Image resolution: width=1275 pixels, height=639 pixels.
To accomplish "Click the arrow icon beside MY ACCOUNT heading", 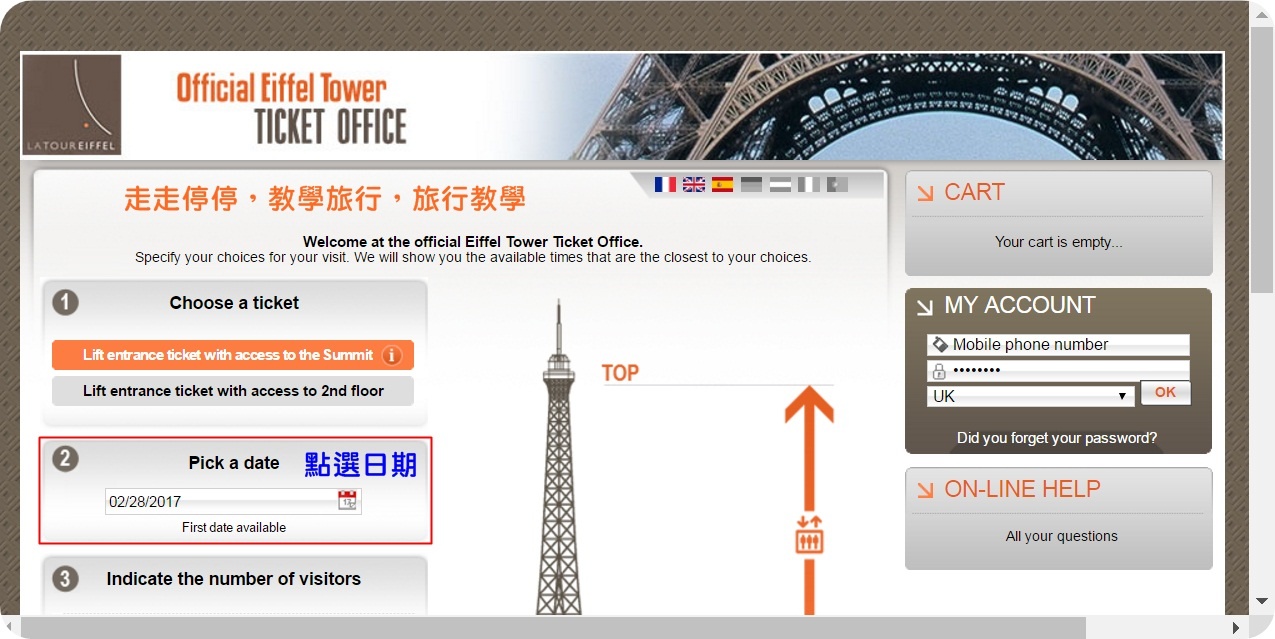I will [x=924, y=307].
